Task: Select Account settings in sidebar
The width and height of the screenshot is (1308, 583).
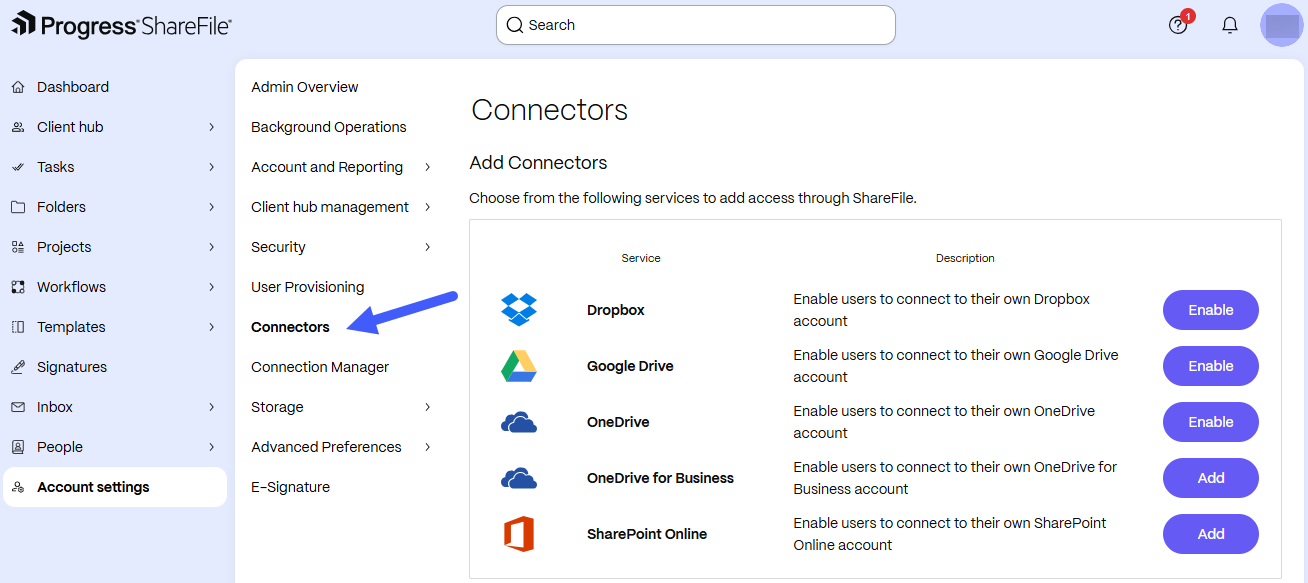Action: point(115,487)
